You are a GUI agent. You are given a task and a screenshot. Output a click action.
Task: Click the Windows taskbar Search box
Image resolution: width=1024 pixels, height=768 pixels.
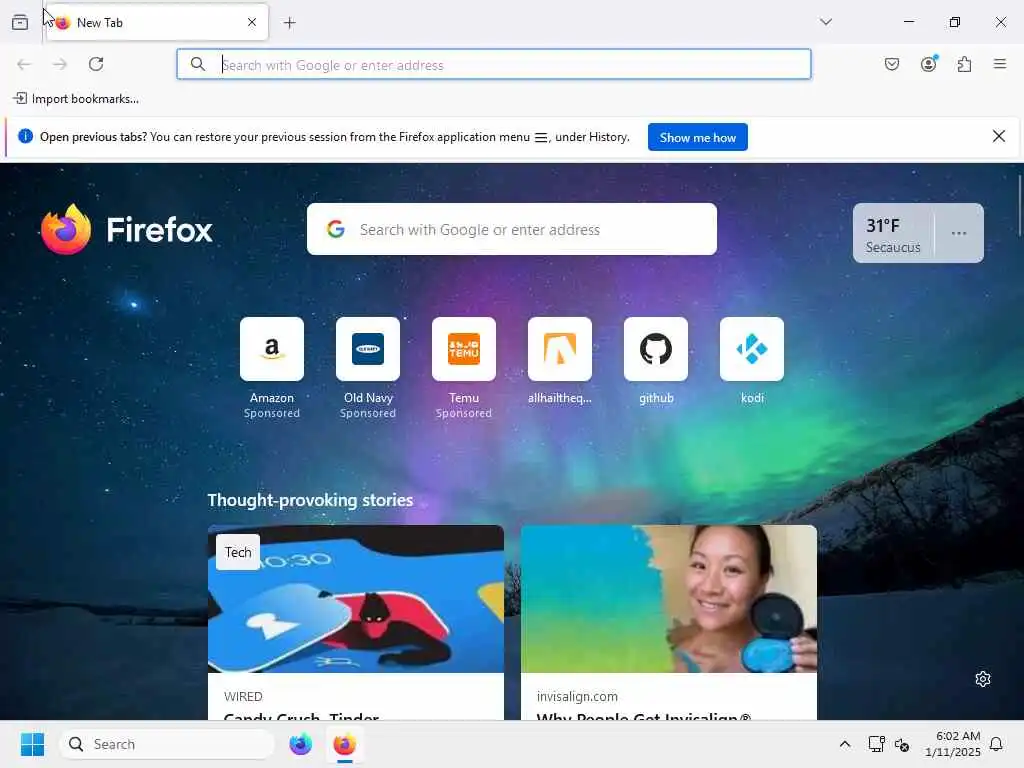[x=167, y=744]
